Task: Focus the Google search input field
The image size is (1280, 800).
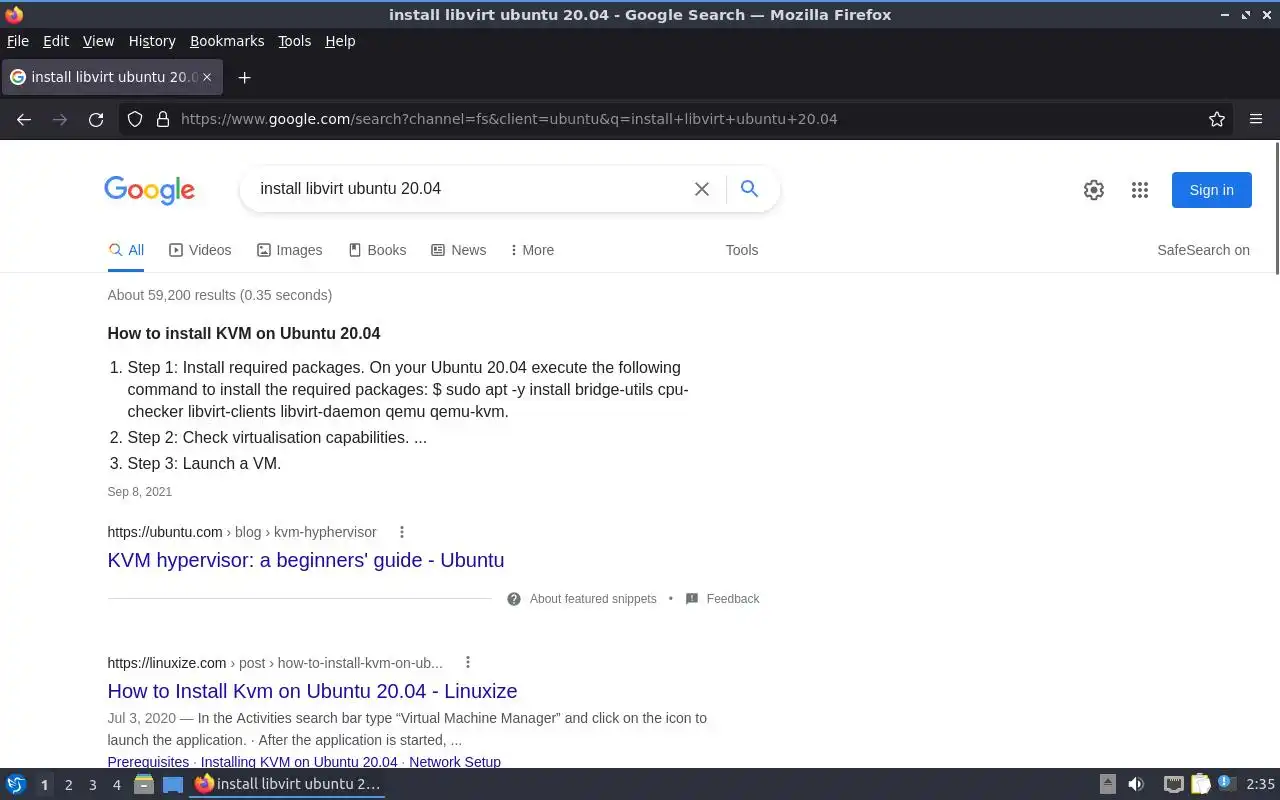Action: click(x=470, y=188)
